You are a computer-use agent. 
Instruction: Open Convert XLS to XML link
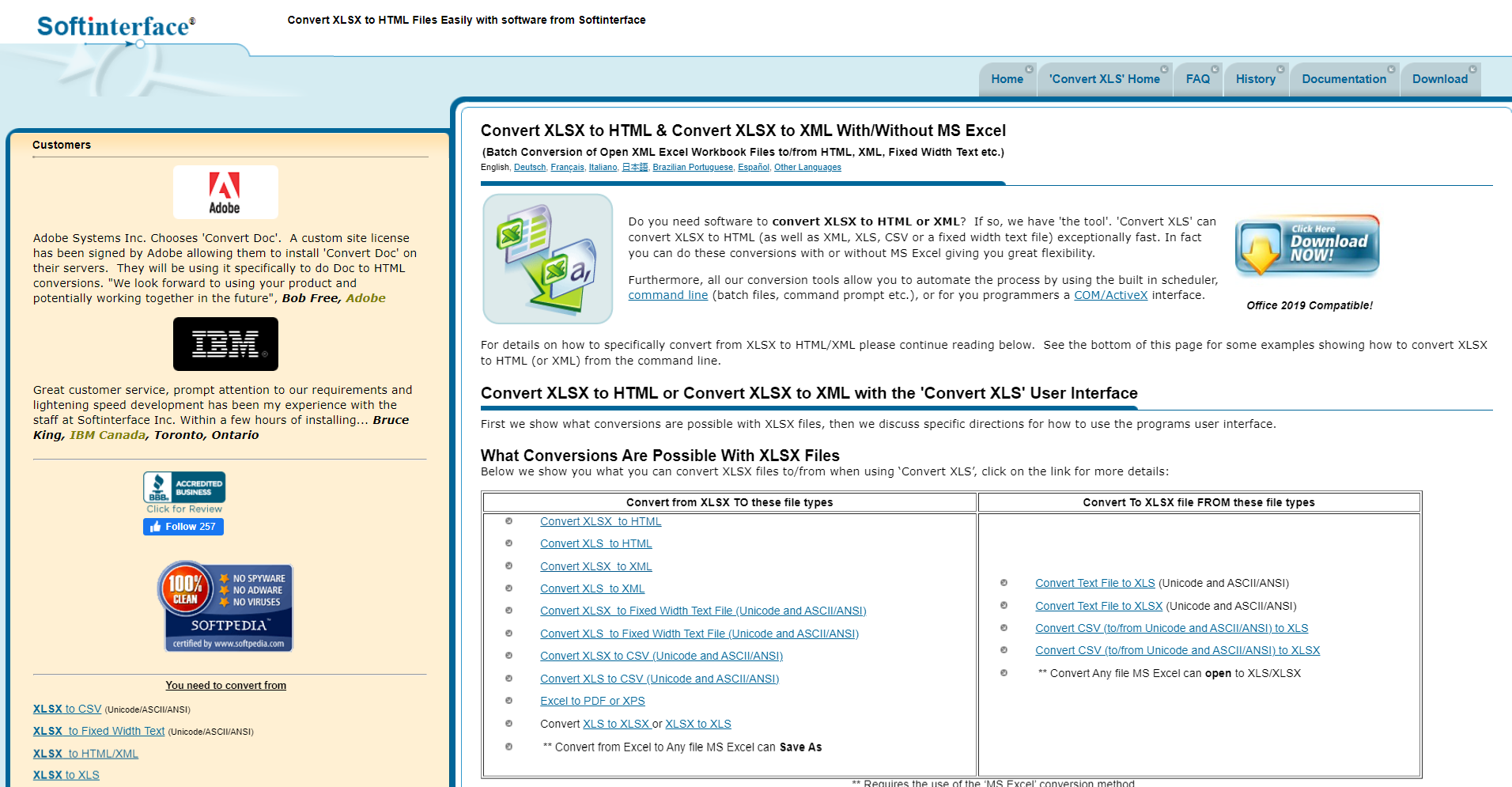point(592,588)
